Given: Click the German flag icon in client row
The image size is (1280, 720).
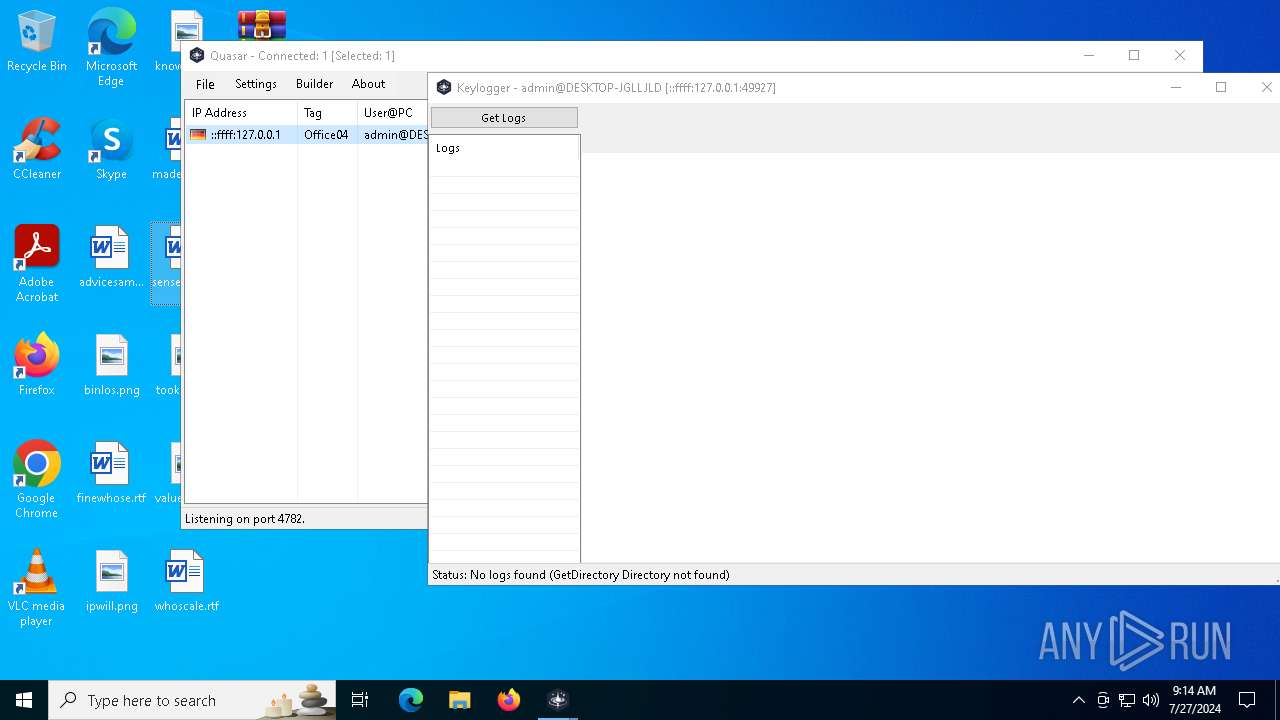Looking at the screenshot, I should tap(198, 135).
